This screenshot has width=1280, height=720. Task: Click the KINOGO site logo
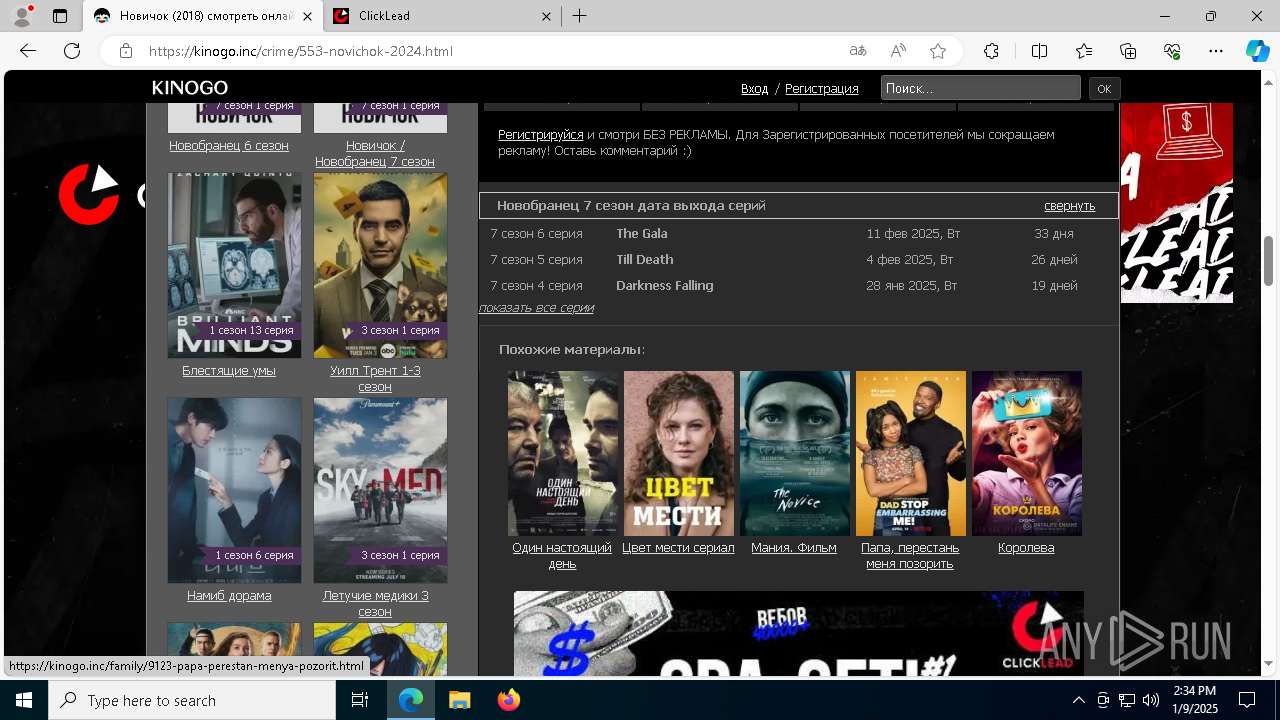190,88
